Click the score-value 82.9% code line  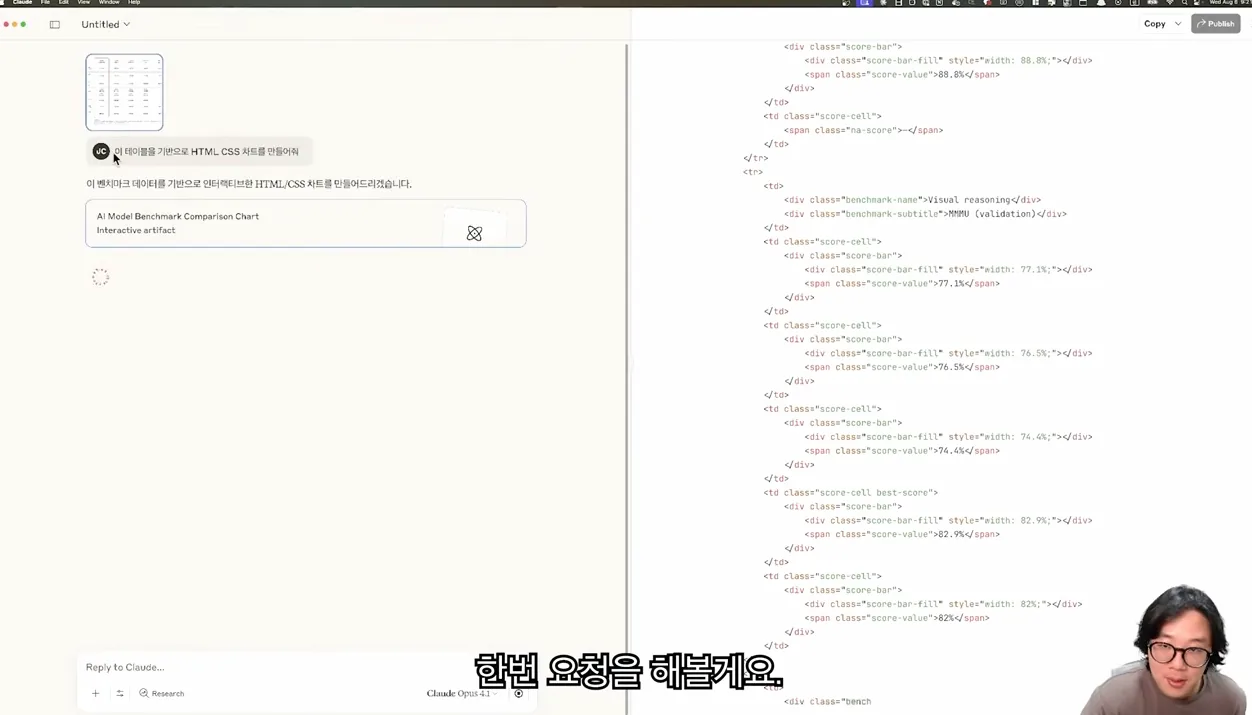click(901, 535)
